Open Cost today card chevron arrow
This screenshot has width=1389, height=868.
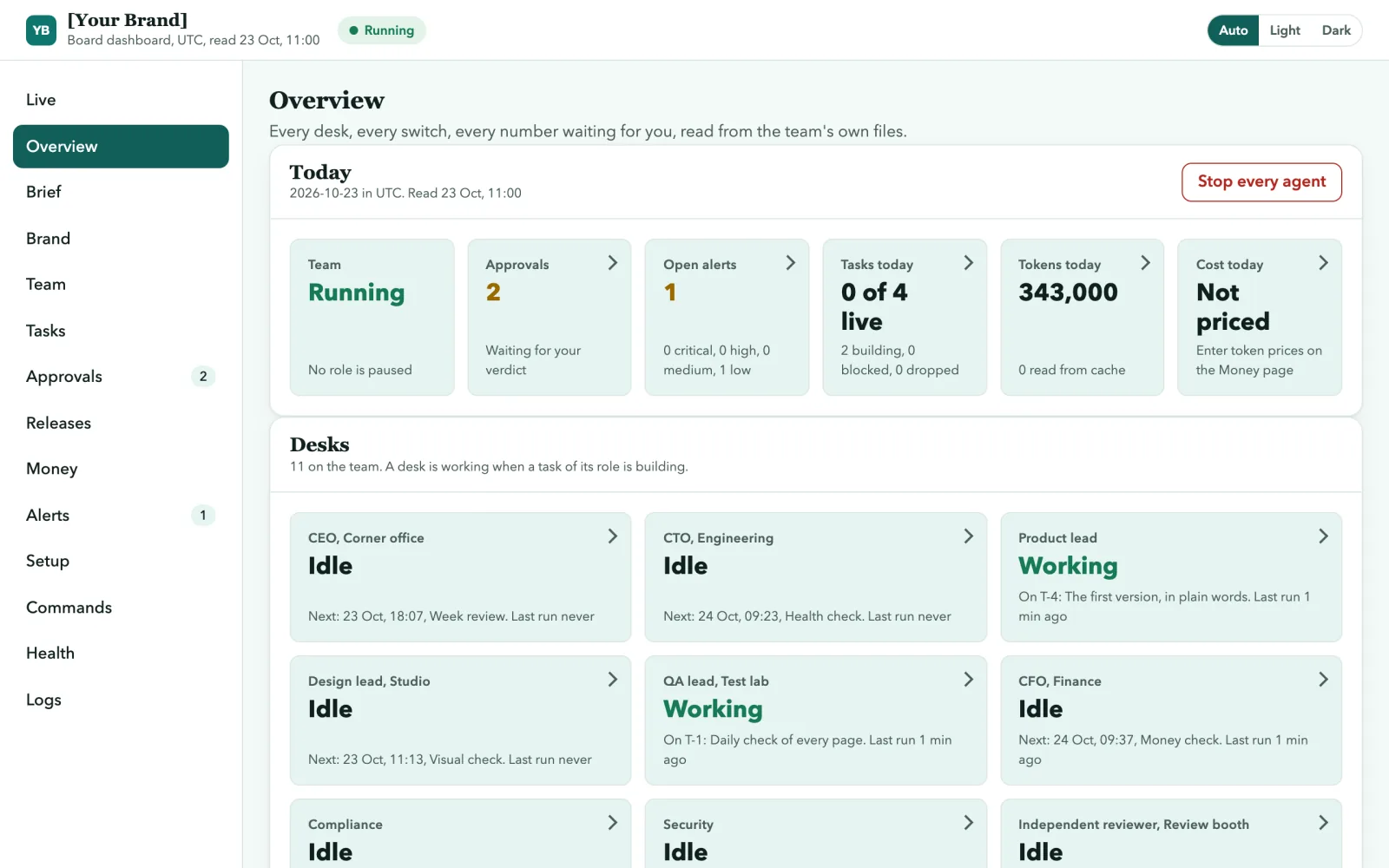tap(1323, 263)
